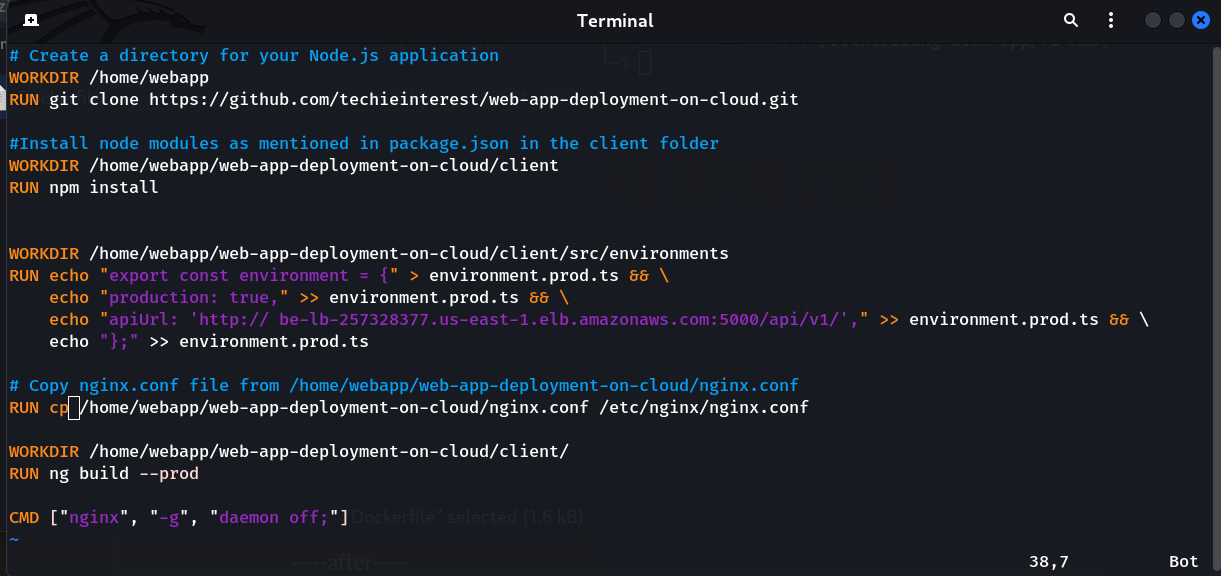Maximize the Terminal window
Viewport: 1221px width, 576px height.
1177,20
